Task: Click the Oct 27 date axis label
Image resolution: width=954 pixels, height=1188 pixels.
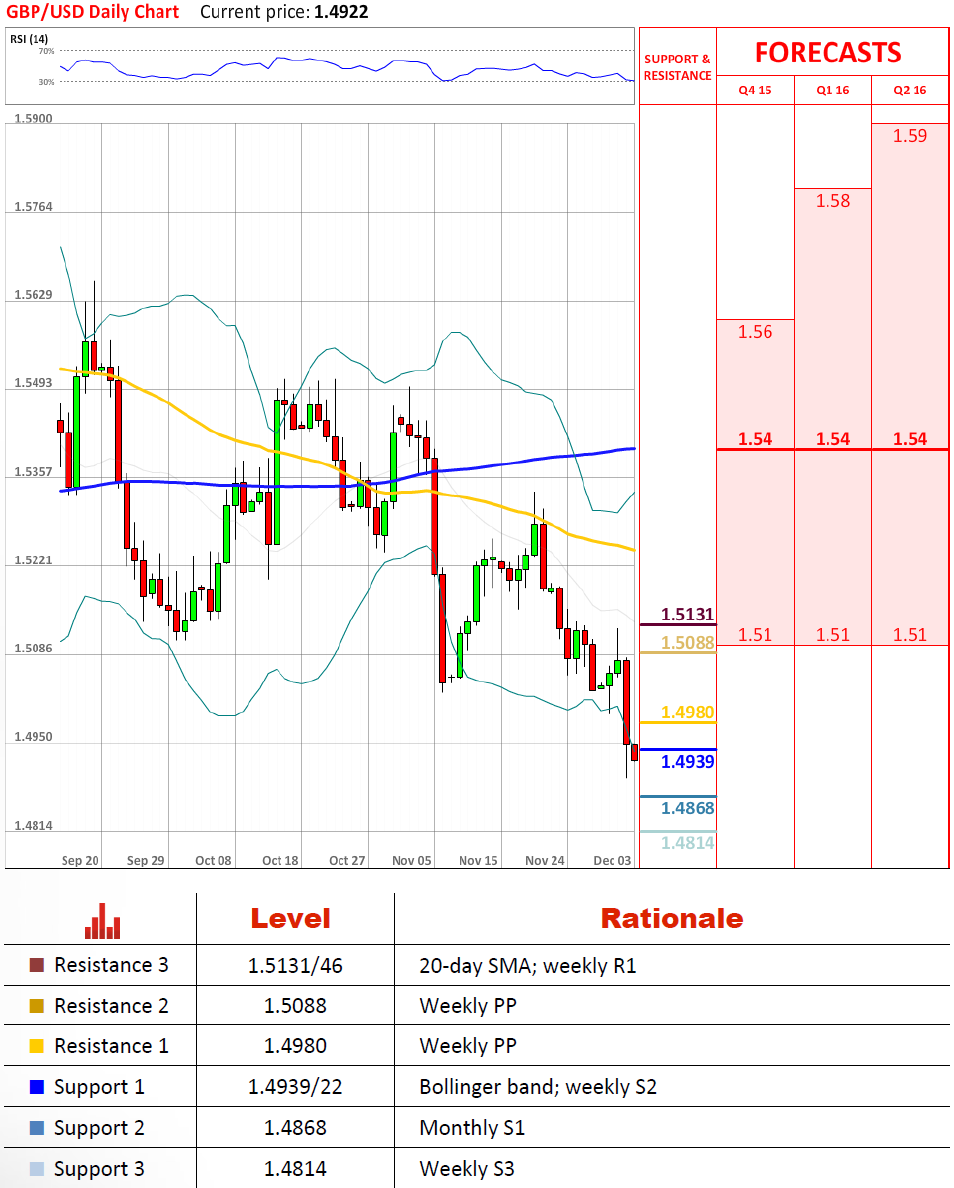Action: coord(346,861)
